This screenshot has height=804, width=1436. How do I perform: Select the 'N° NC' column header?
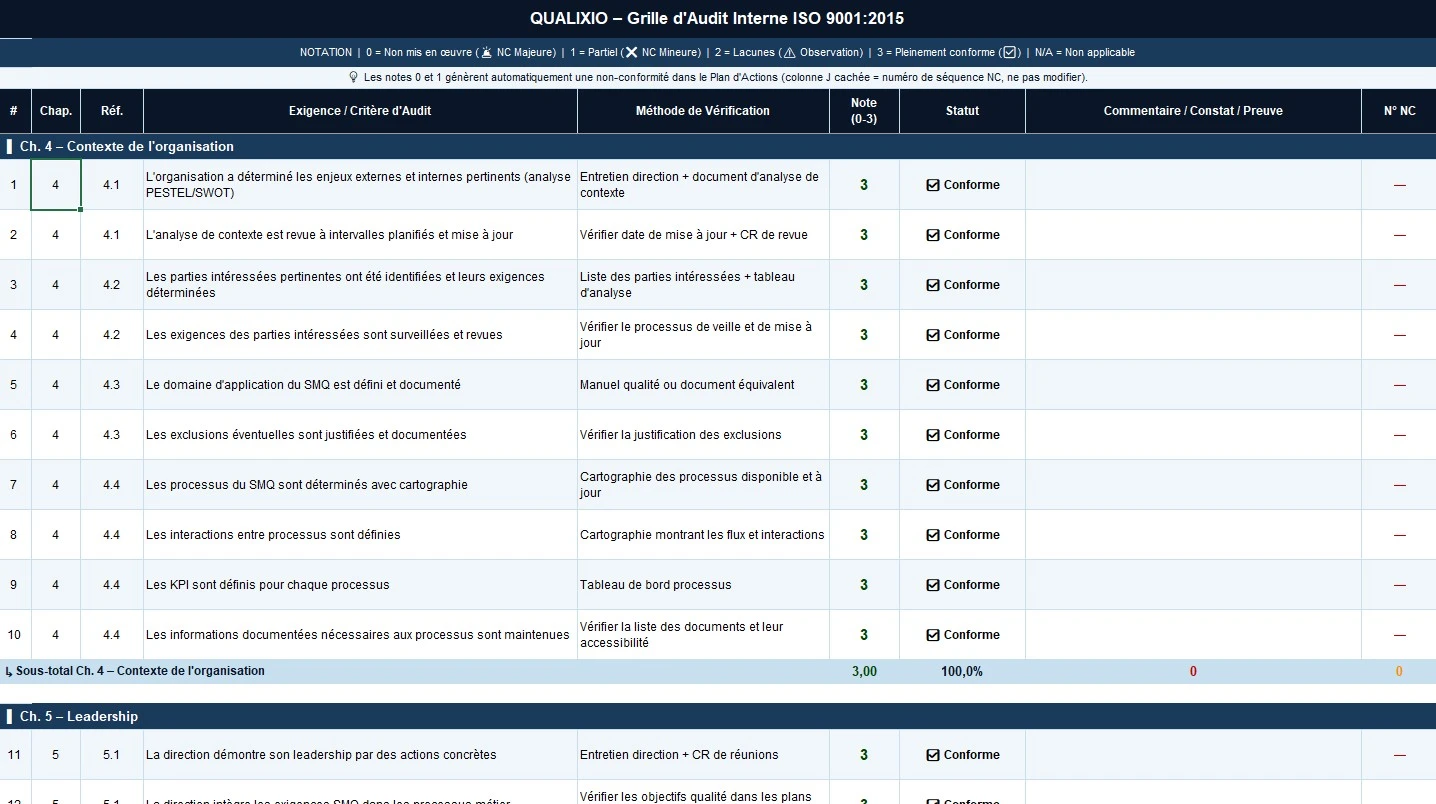pyautogui.click(x=1399, y=111)
